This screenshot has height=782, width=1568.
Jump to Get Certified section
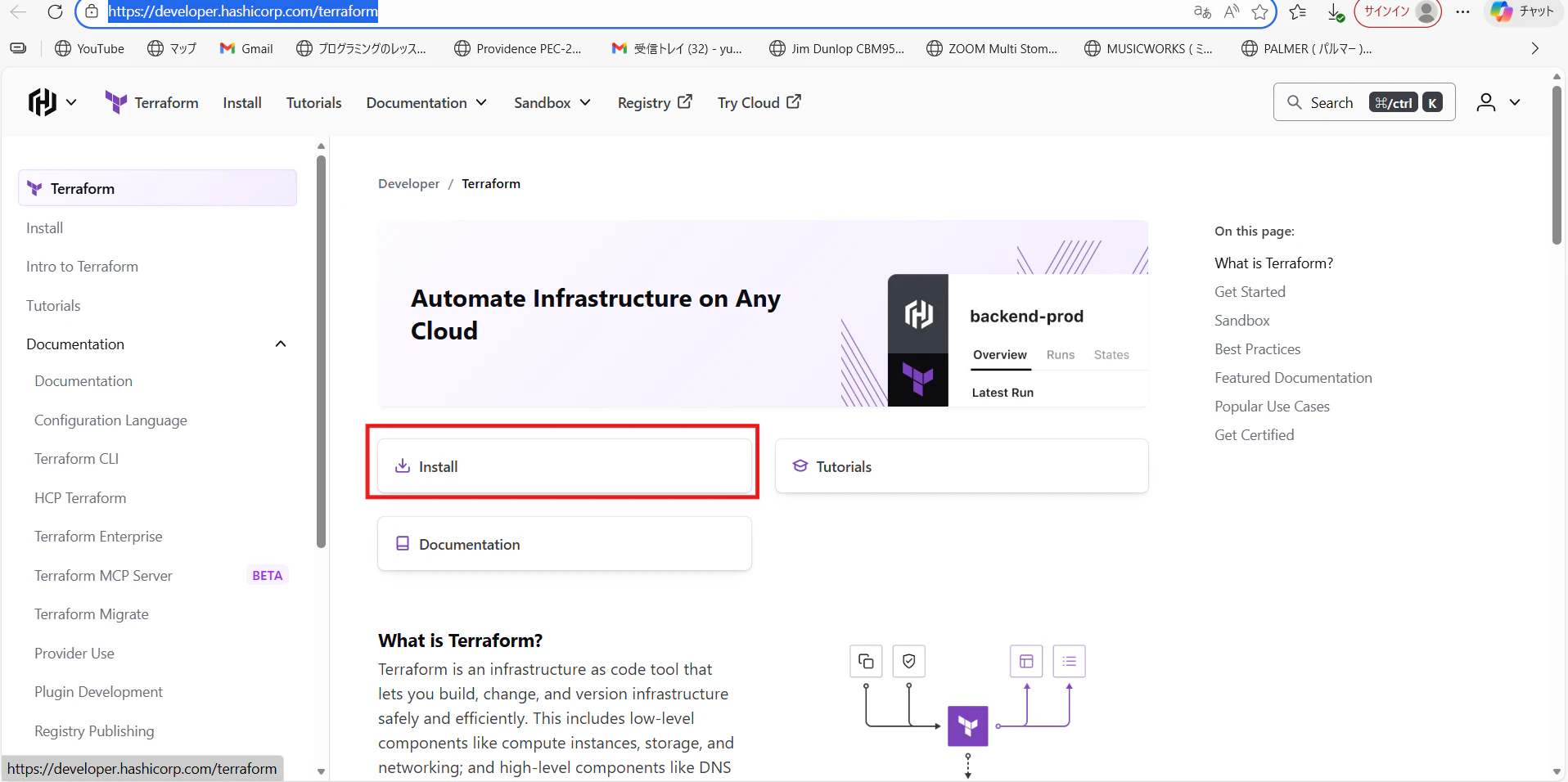click(x=1254, y=434)
